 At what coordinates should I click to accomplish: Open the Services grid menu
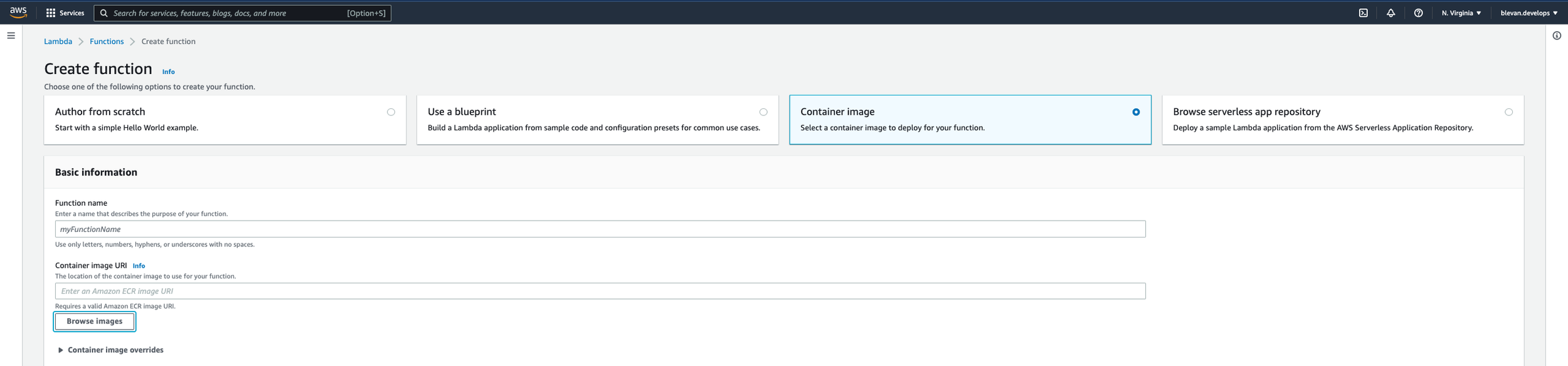point(65,13)
